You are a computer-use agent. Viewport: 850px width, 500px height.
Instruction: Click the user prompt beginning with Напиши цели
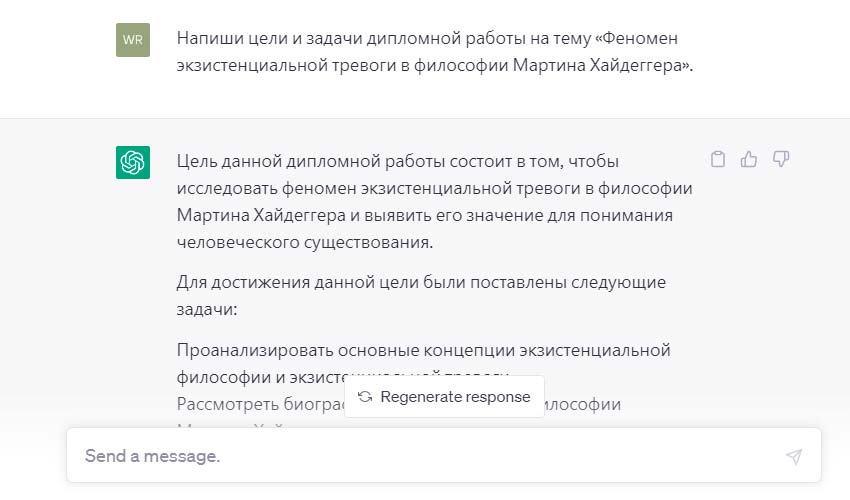coord(435,52)
